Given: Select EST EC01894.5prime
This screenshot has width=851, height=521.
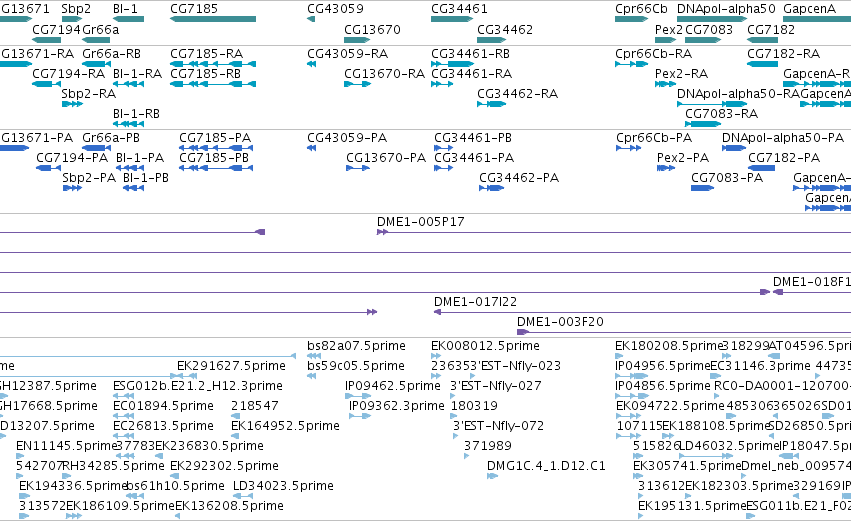Looking at the screenshot, I should pos(163,406).
